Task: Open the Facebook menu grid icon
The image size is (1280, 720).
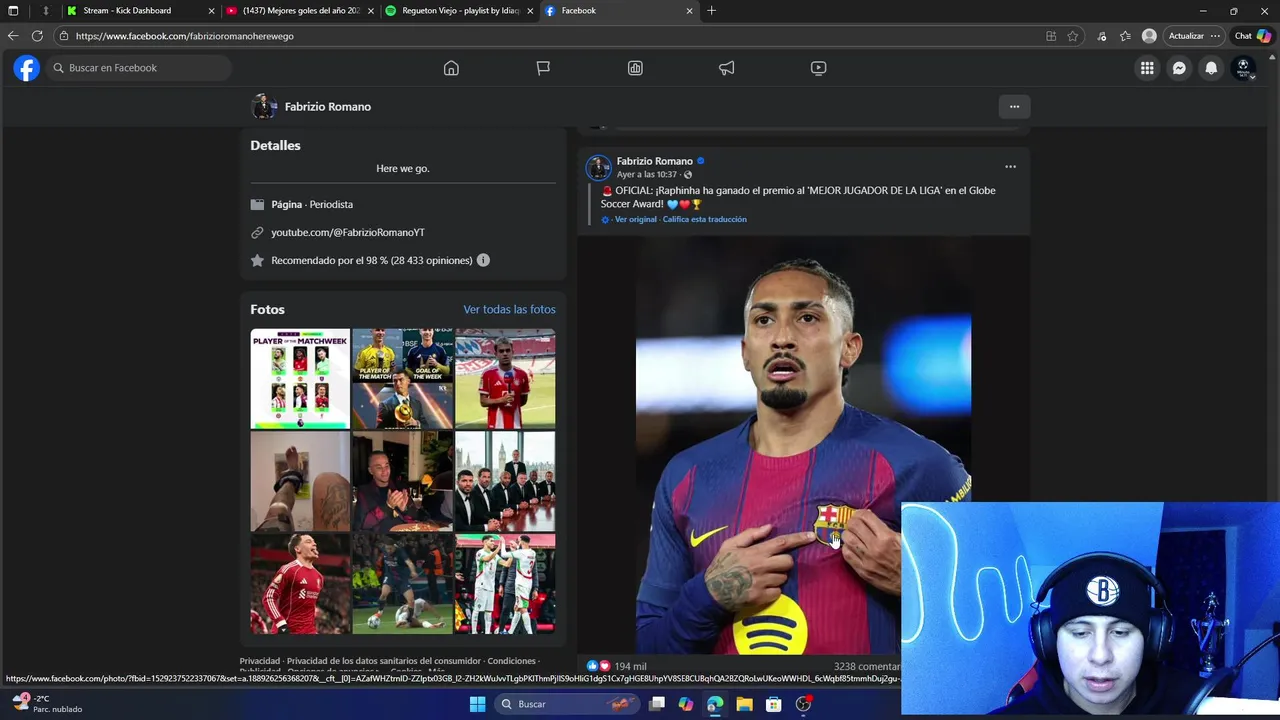Action: point(1147,68)
